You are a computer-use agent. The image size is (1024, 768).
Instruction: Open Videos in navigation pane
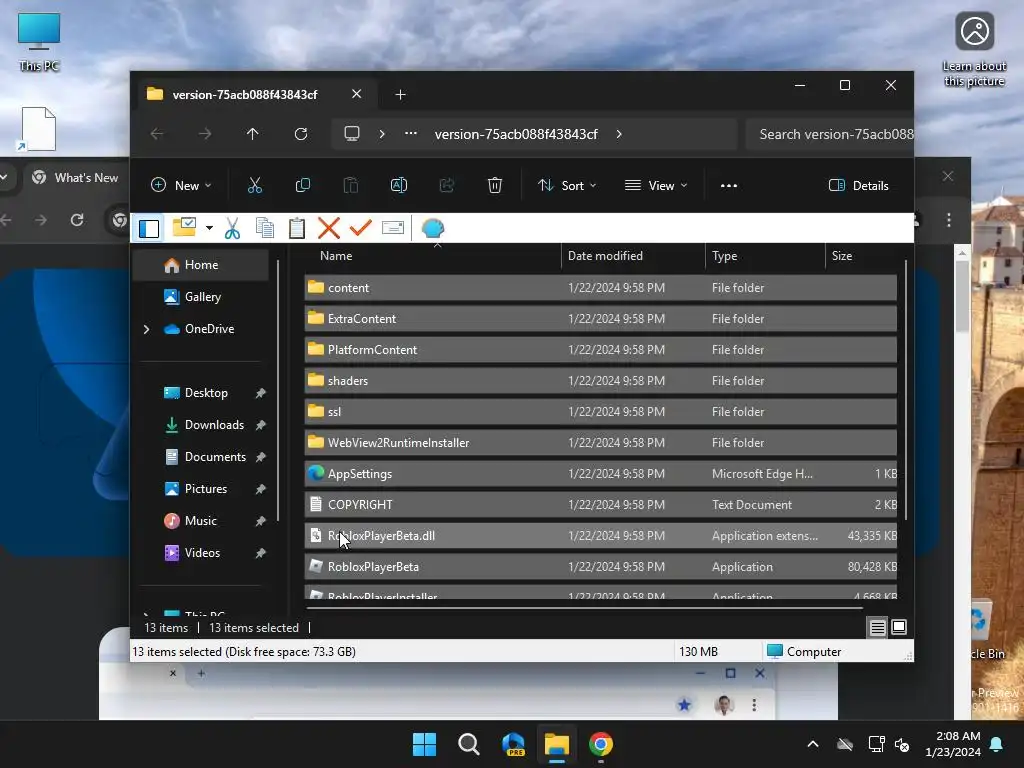tap(202, 552)
